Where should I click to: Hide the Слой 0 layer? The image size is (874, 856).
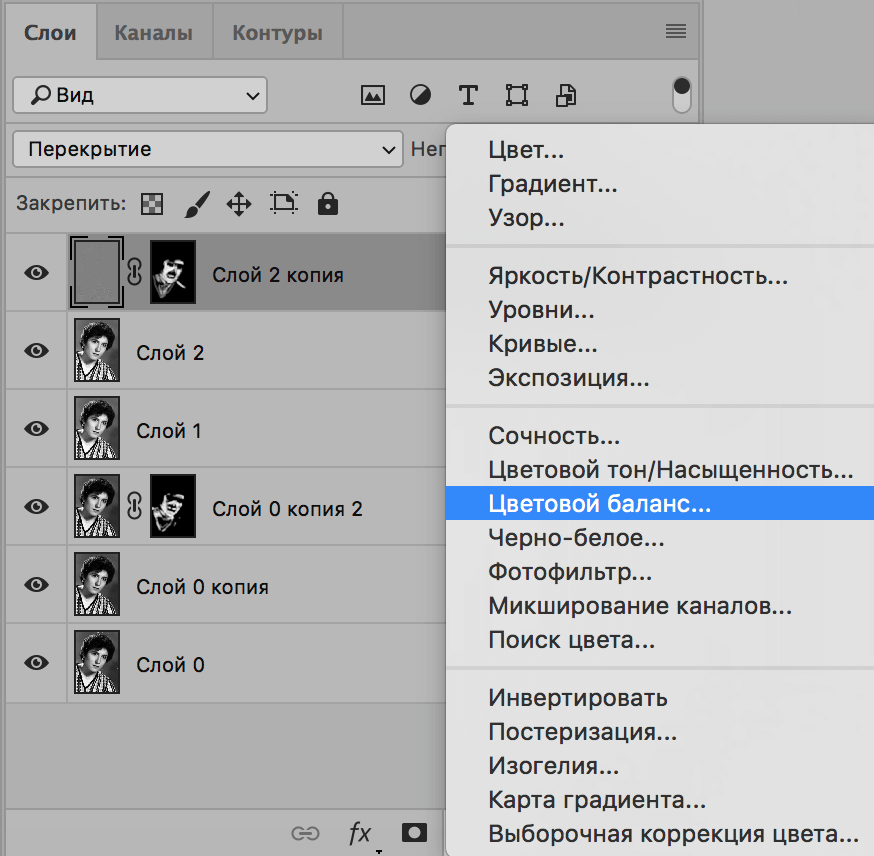37,663
